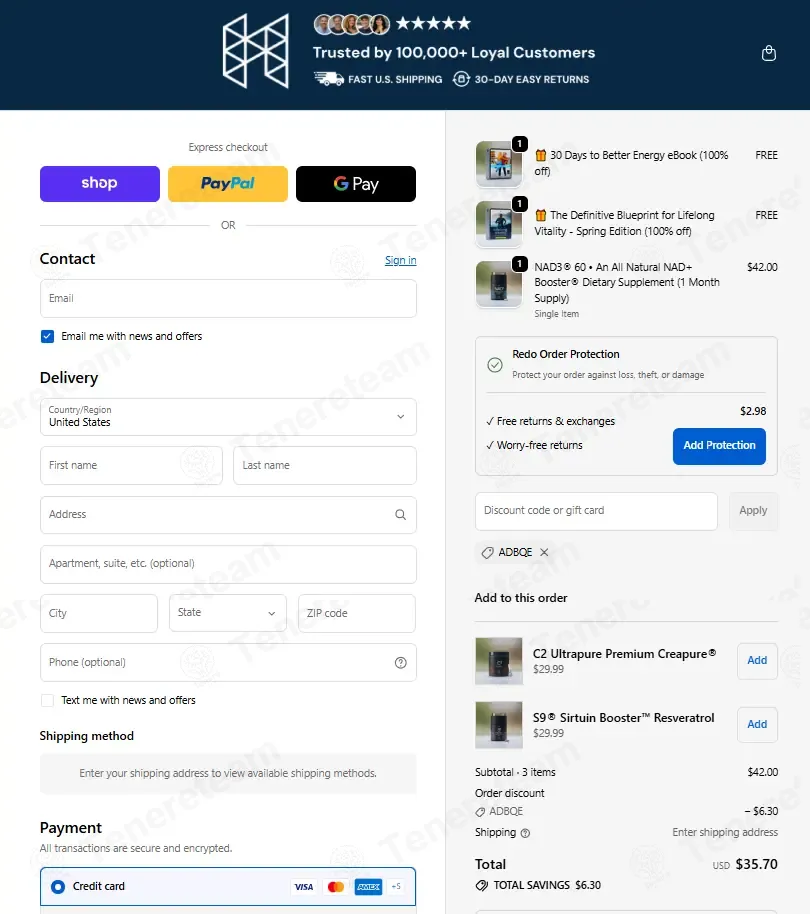810x914 pixels.
Task: Focus the First name field
Action: point(131,466)
